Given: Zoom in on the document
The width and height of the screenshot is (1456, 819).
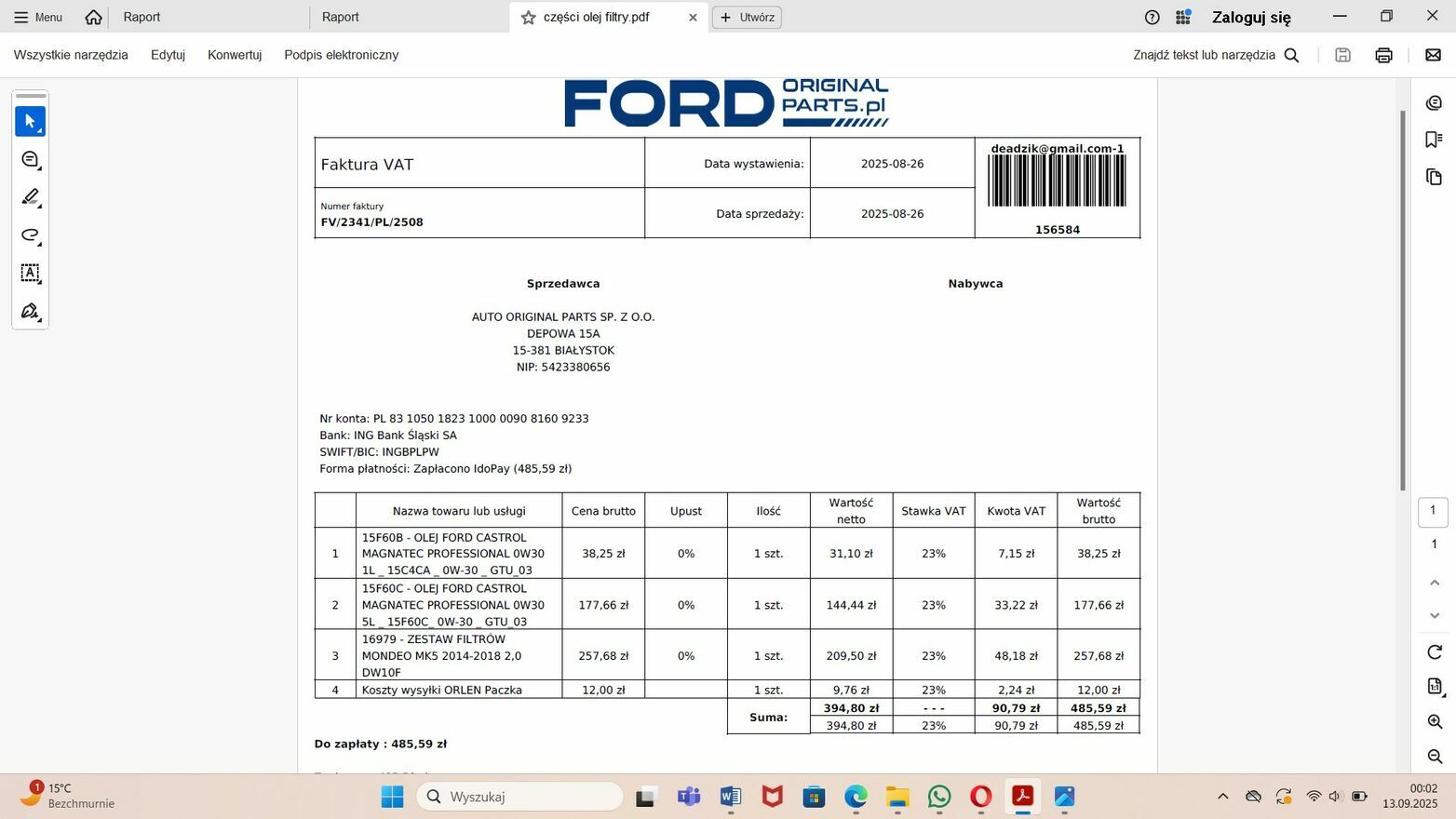Looking at the screenshot, I should point(1435,721).
